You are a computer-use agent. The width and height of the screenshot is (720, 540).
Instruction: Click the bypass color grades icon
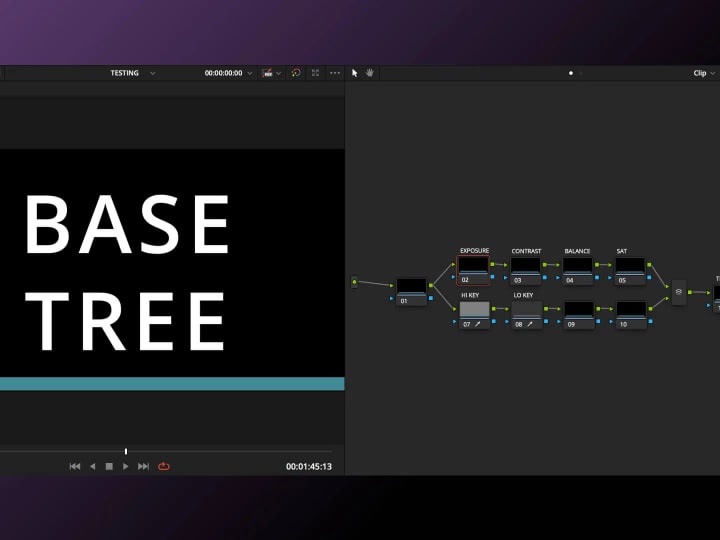click(x=267, y=73)
